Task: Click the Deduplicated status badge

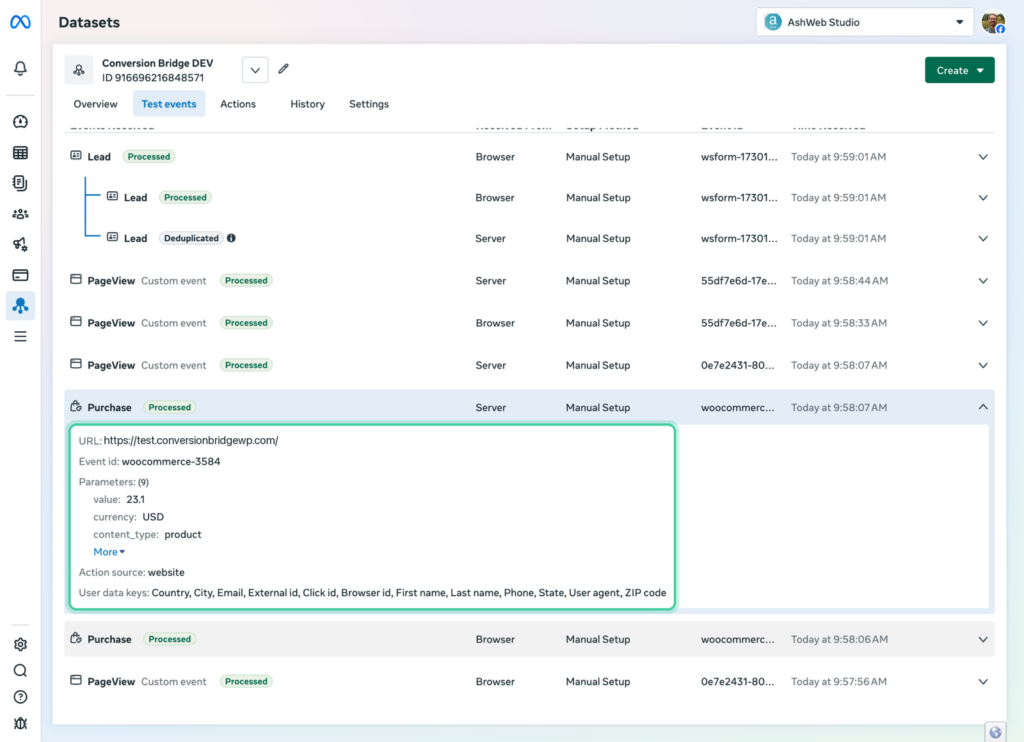Action: pyautogui.click(x=191, y=238)
